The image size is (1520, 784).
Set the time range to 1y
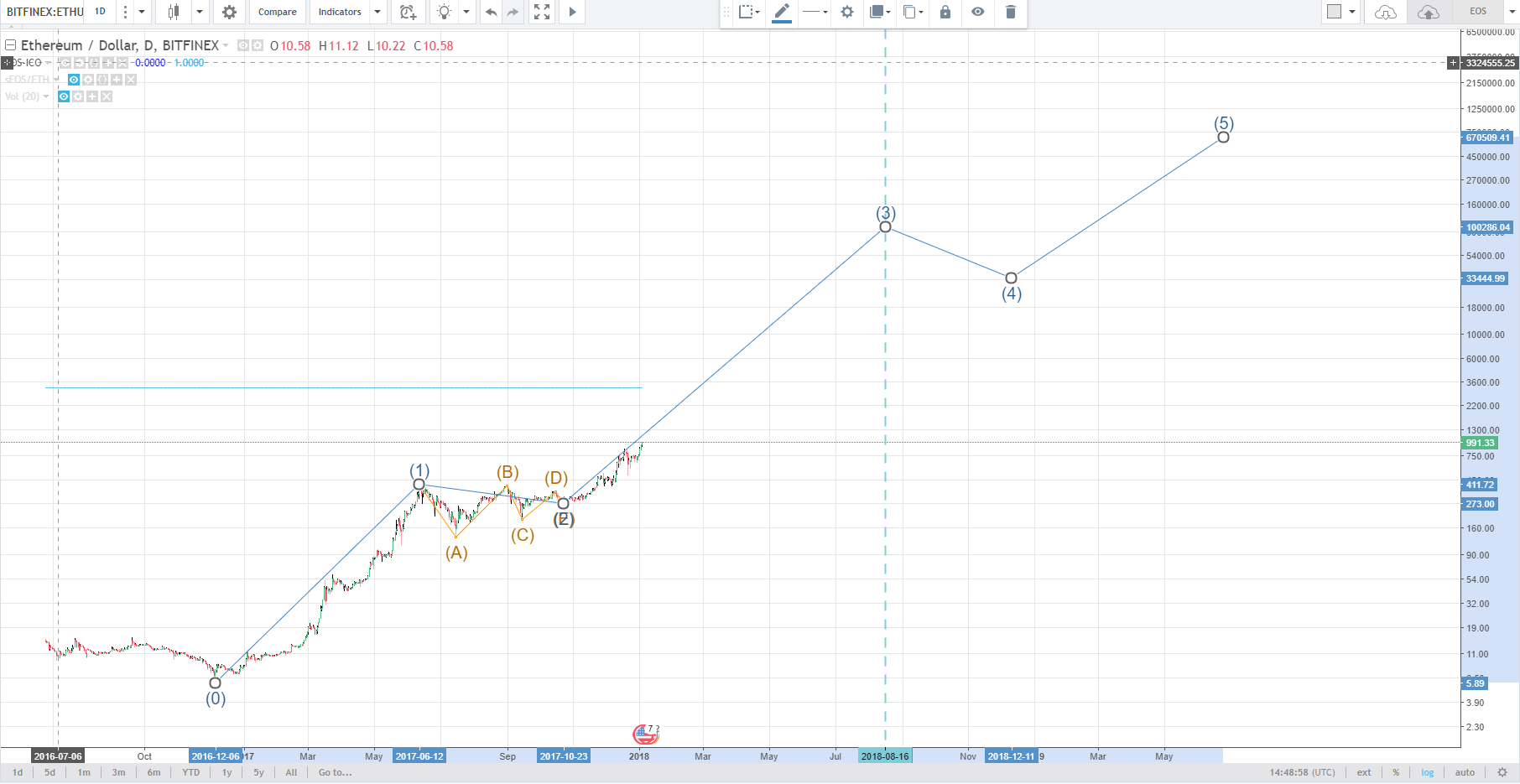tap(226, 772)
